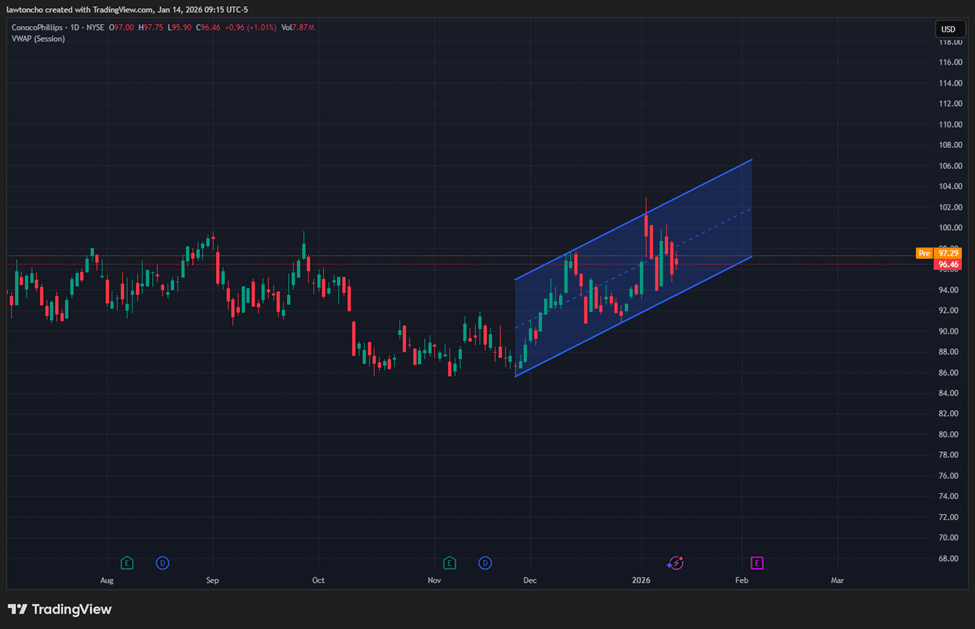Click the TradingView logo
Image resolution: width=975 pixels, height=629 pixels.
point(60,609)
